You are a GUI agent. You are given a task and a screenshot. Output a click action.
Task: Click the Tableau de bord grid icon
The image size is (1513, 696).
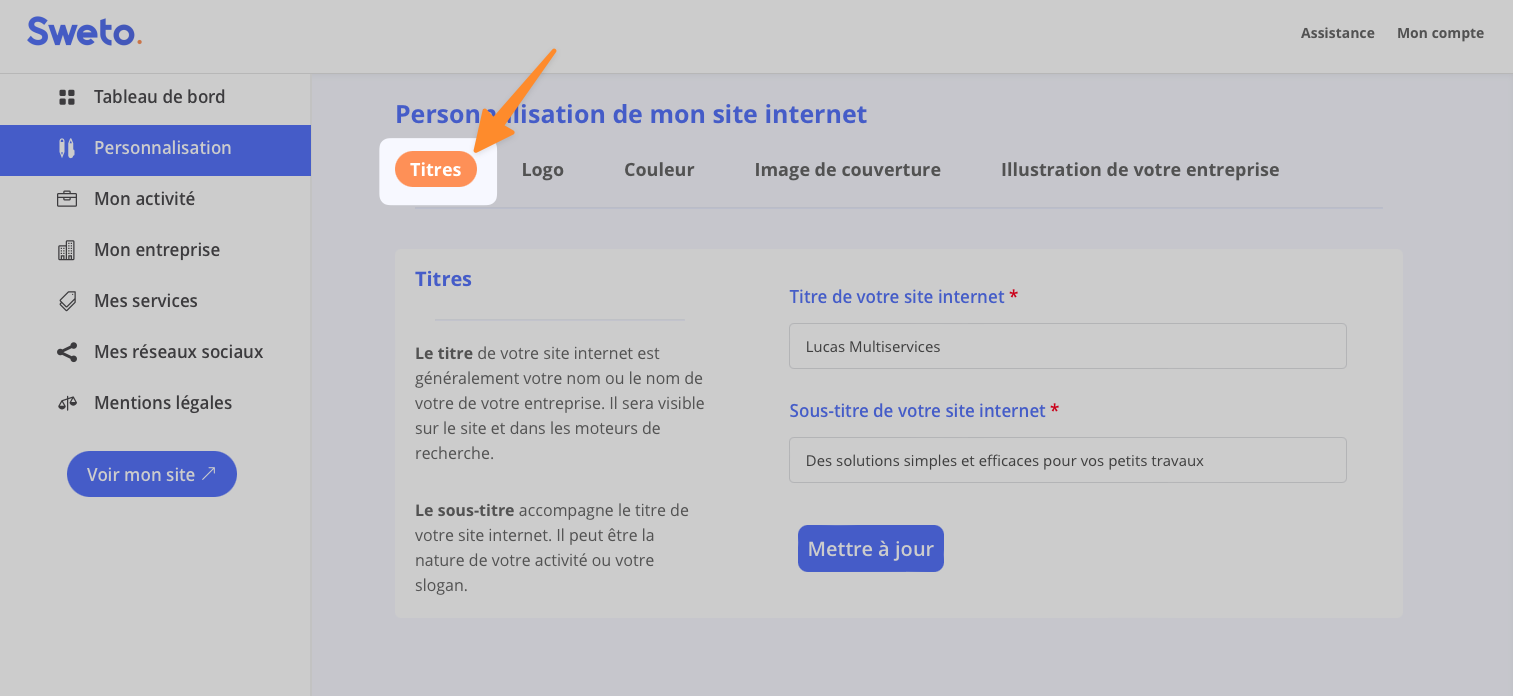[x=67, y=97]
